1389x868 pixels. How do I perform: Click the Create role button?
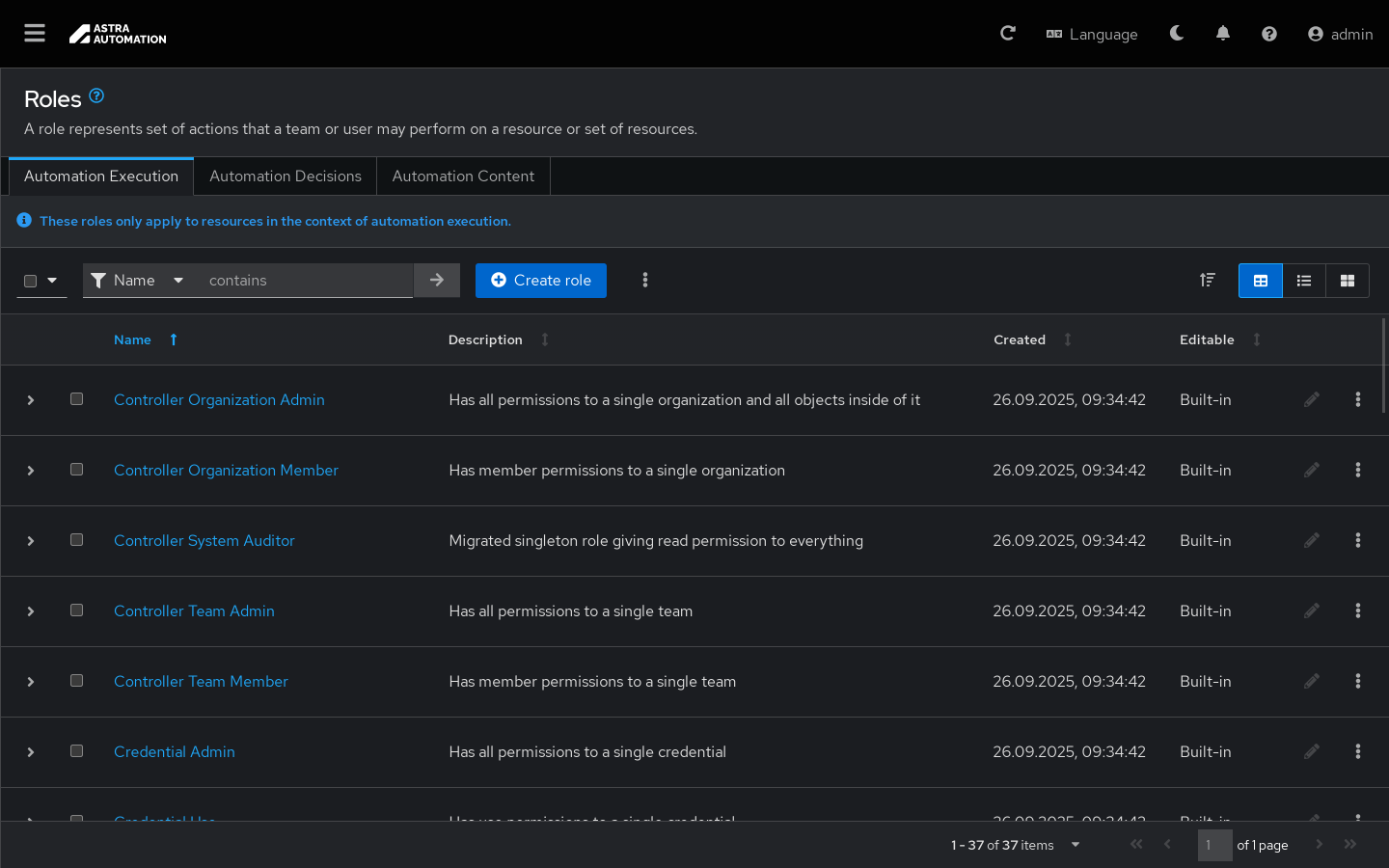coord(541,281)
